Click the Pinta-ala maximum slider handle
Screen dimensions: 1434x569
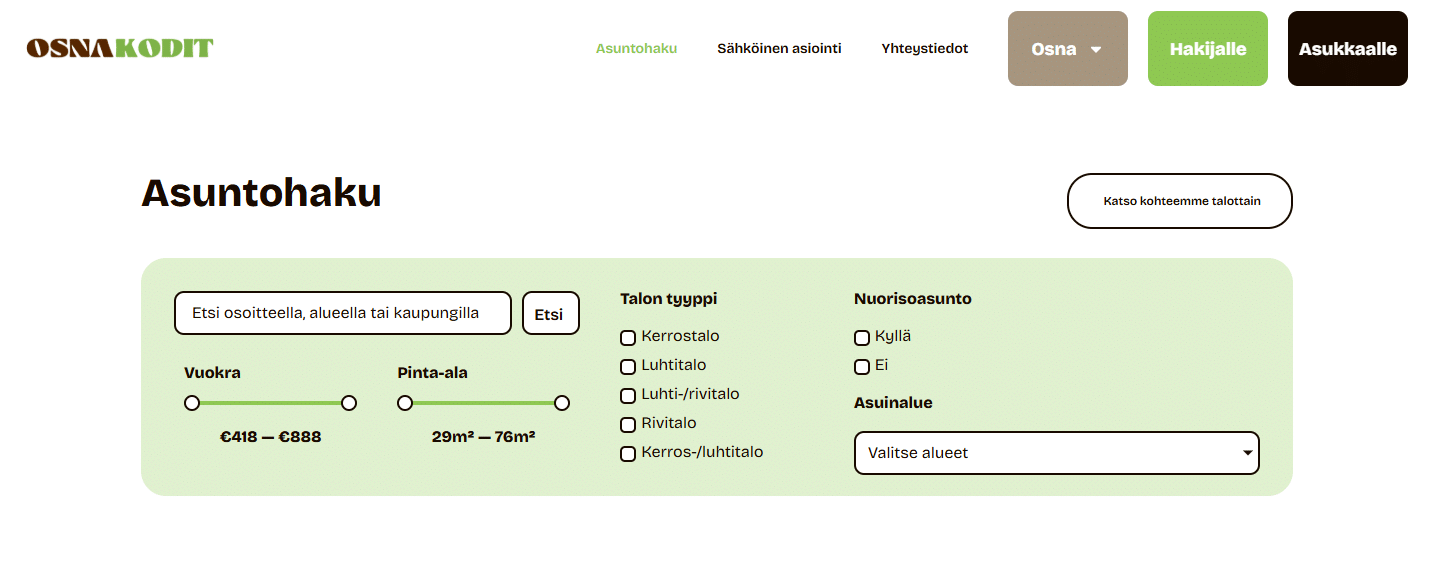click(x=562, y=403)
